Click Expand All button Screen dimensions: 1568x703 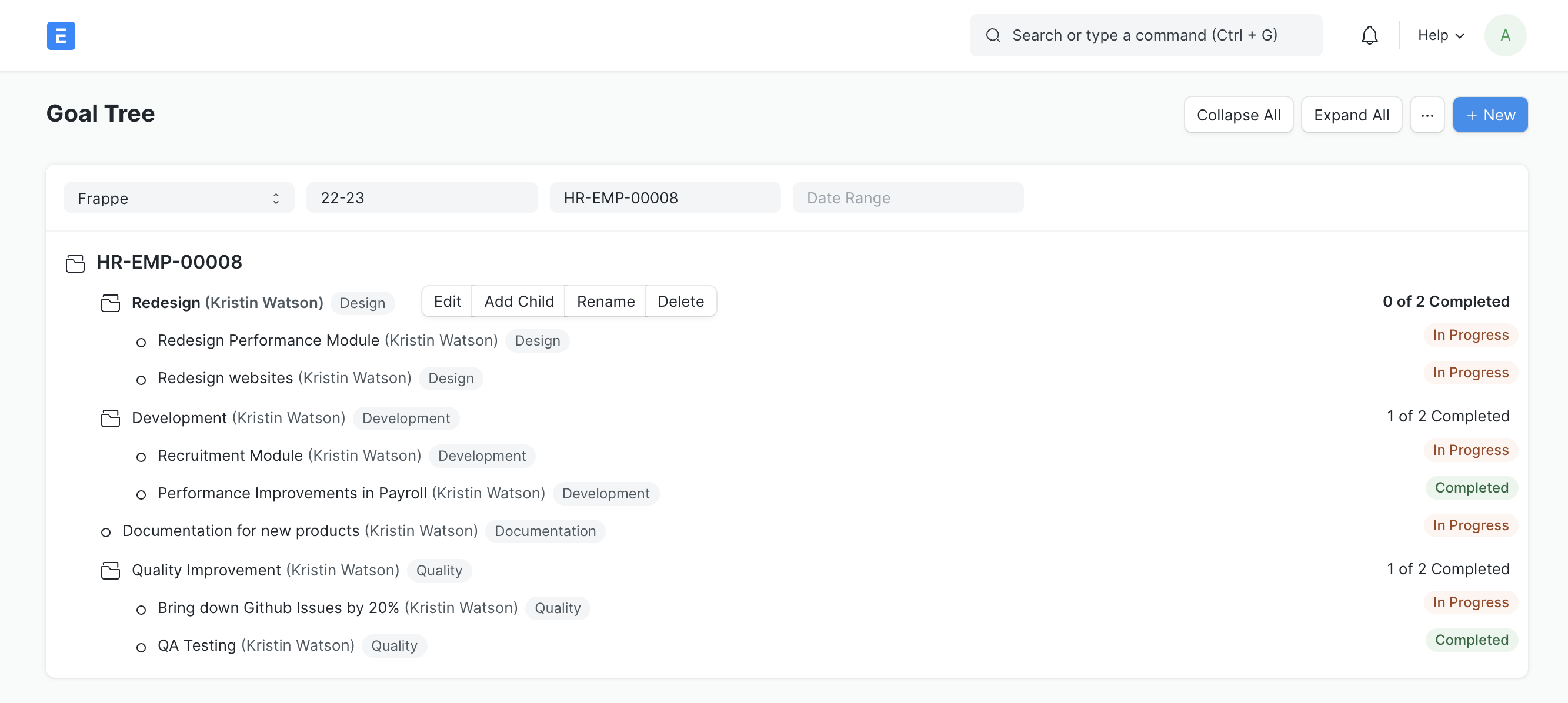[x=1351, y=115]
